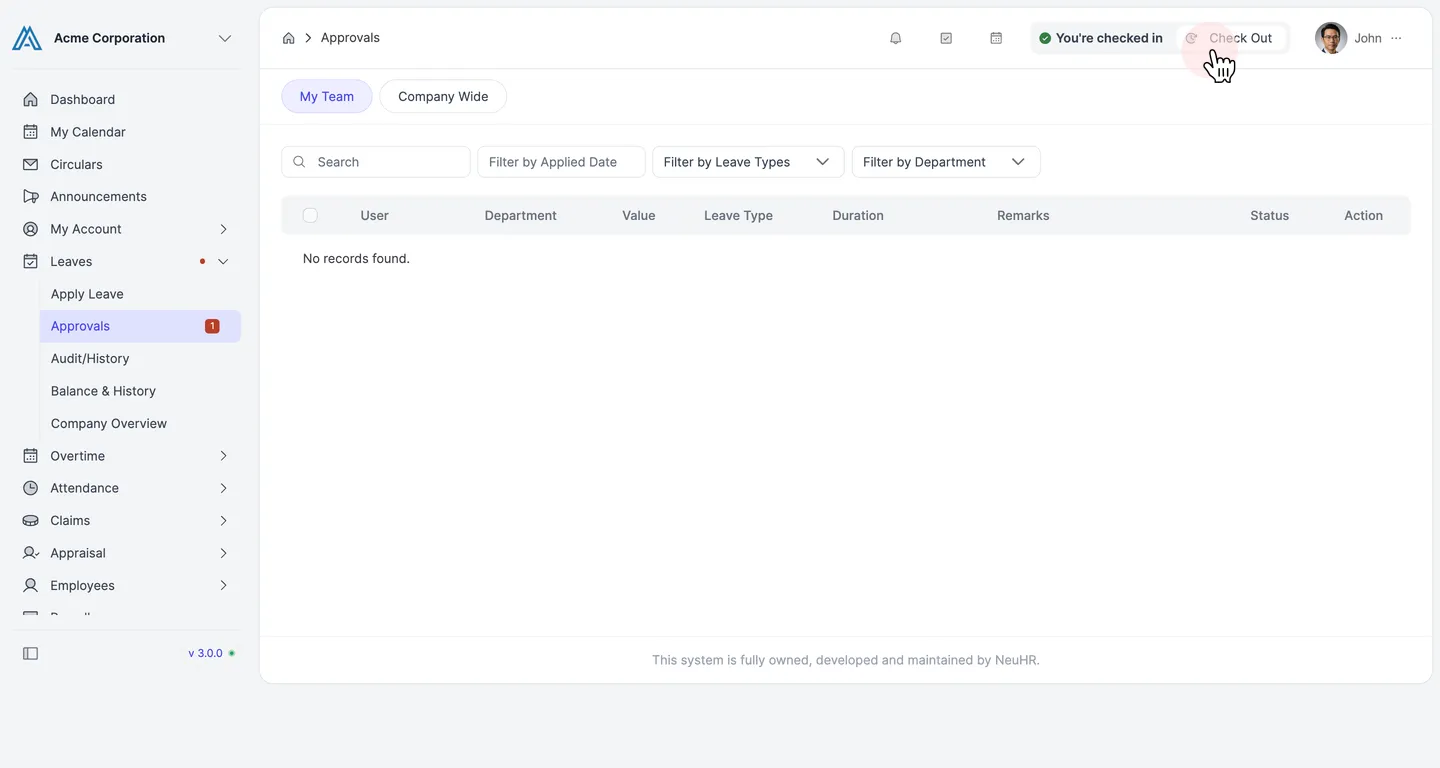Select Approvals in the Leaves submenu
Screen dimensions: 1440x768
pos(140,326)
